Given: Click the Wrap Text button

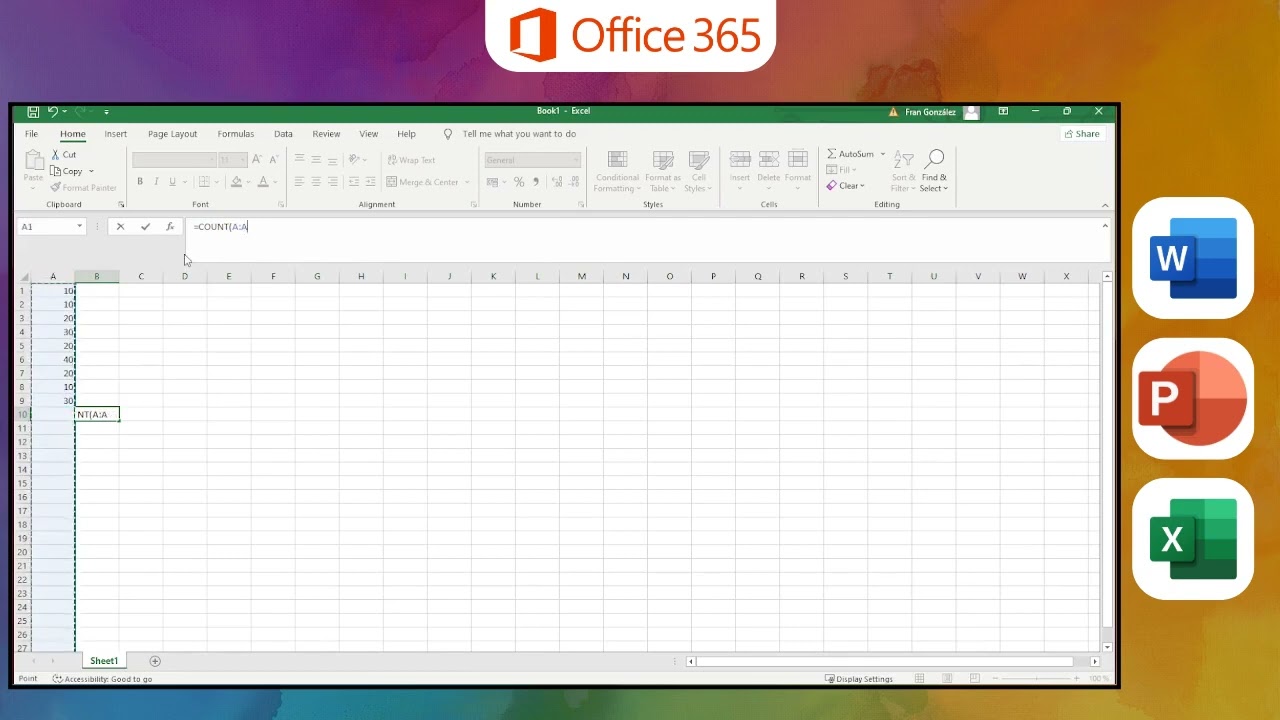Looking at the screenshot, I should 411,160.
